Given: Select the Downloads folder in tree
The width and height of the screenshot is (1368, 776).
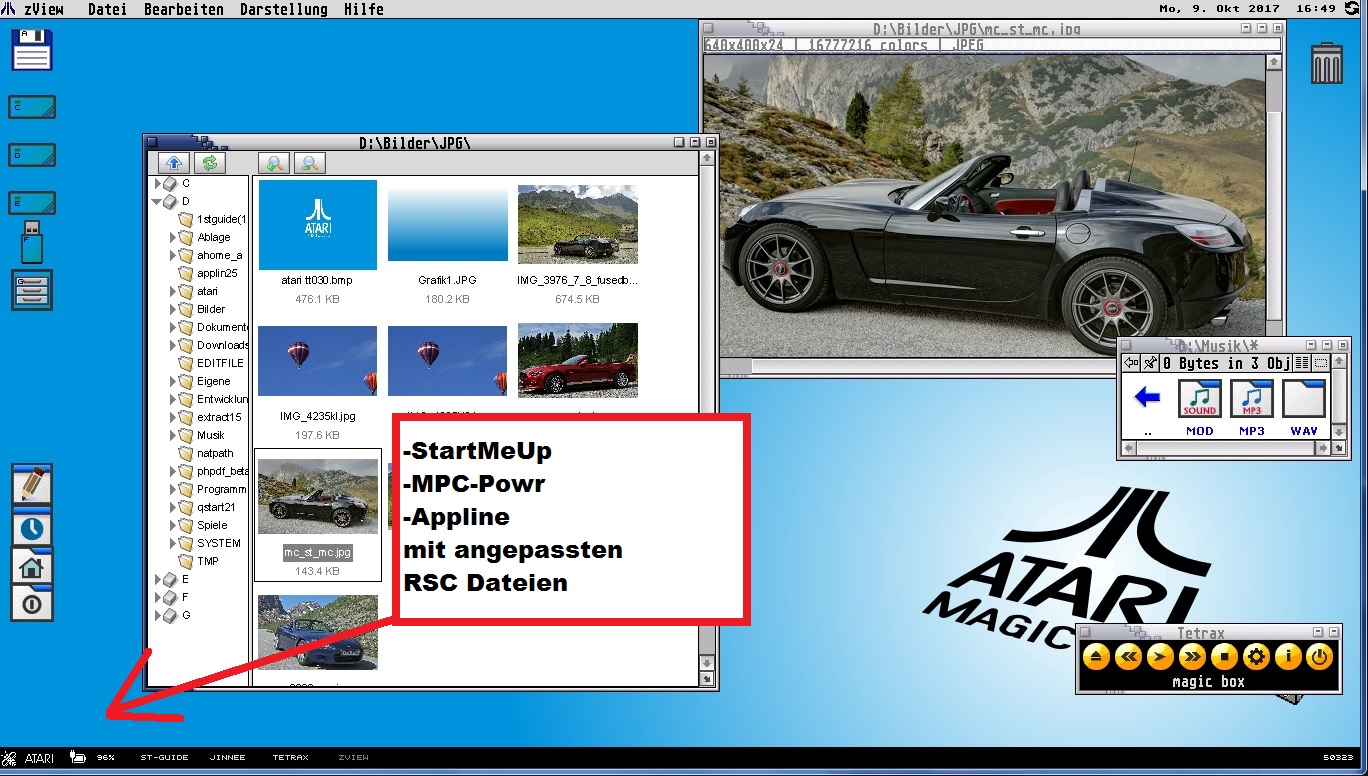Looking at the screenshot, I should click(222, 346).
